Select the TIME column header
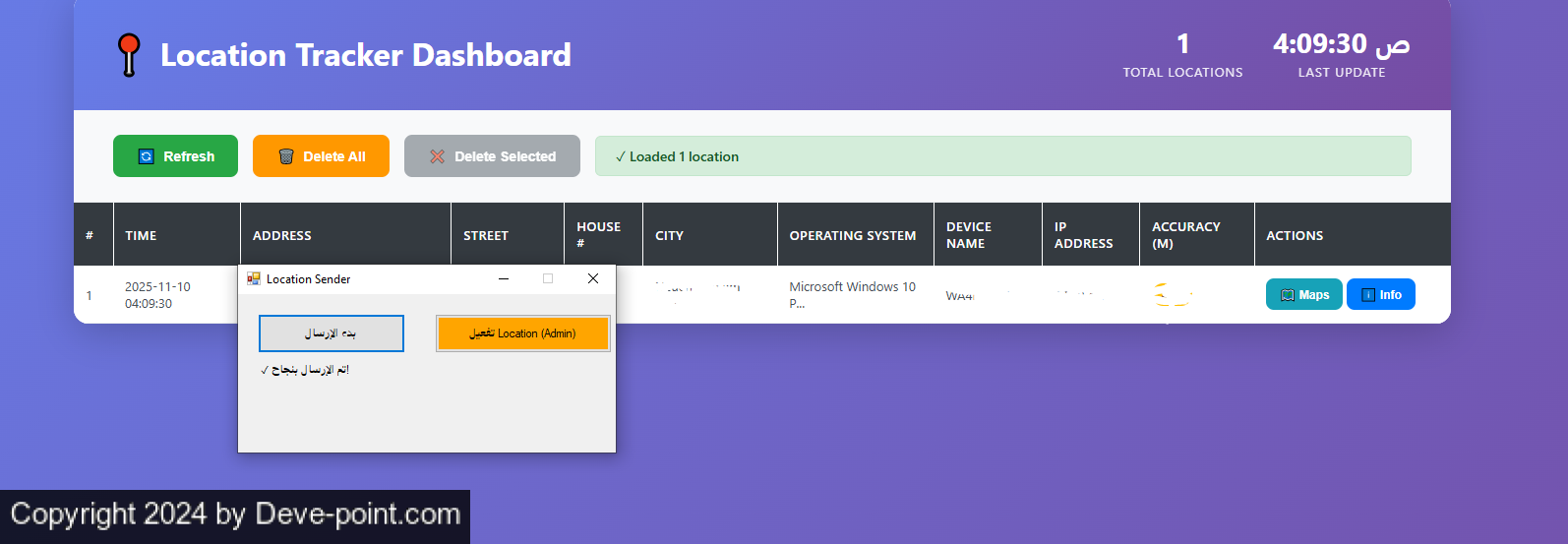Image resolution: width=1568 pixels, height=544 pixels. [141, 236]
